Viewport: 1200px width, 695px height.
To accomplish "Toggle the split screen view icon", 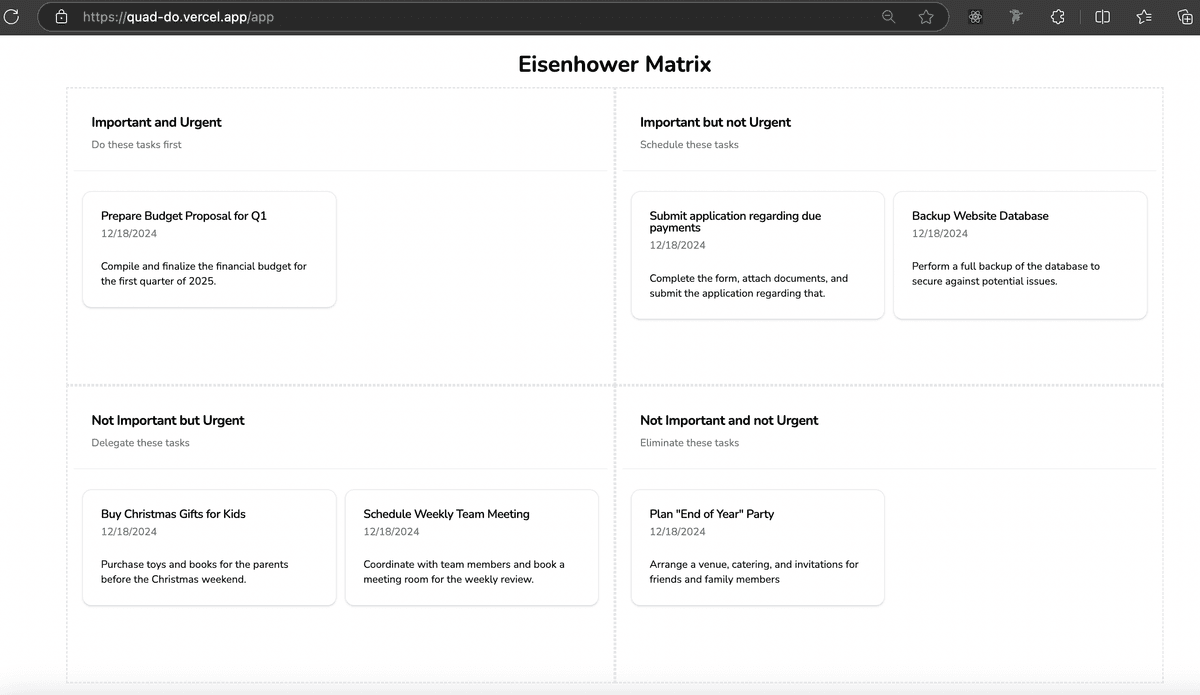I will [x=1102, y=17].
